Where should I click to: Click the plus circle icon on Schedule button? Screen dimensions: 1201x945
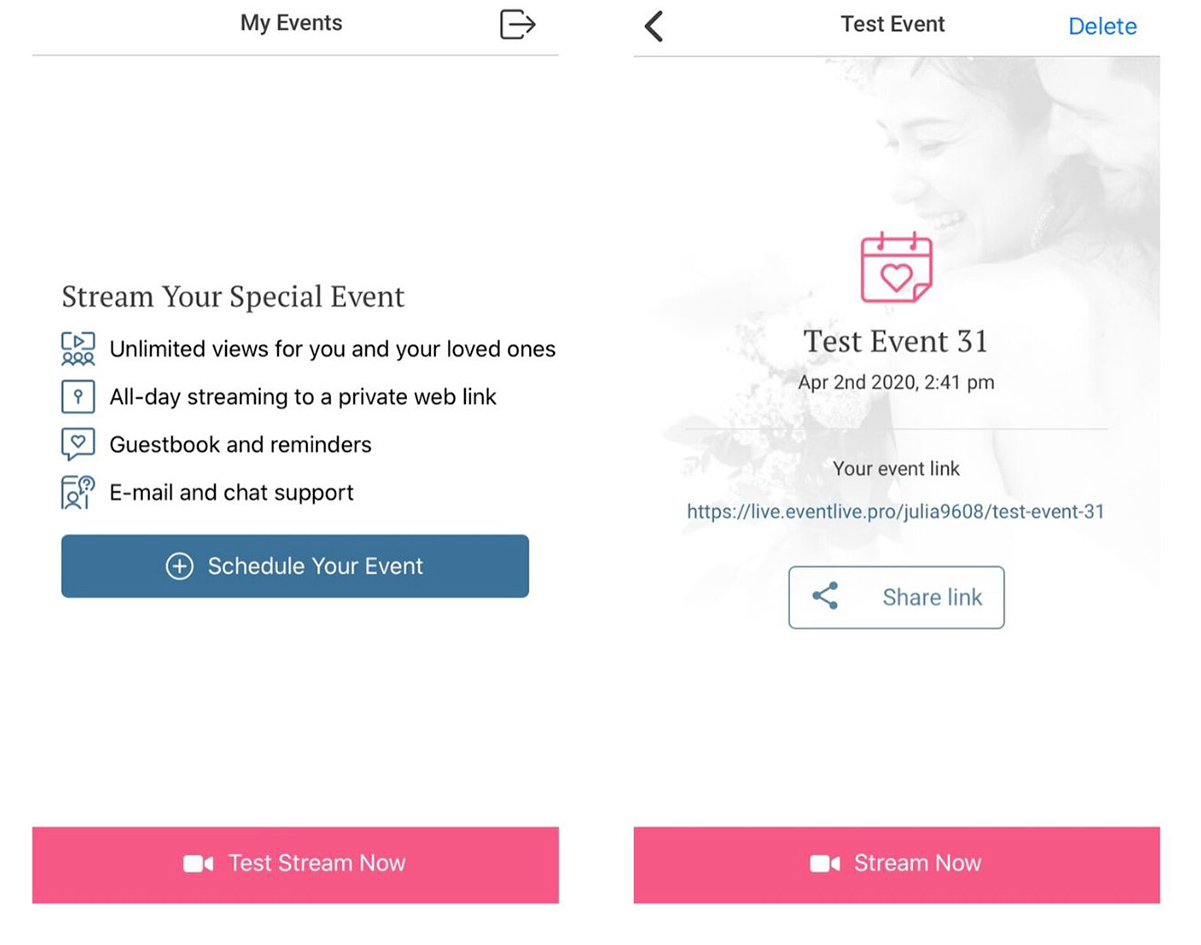pyautogui.click(x=179, y=567)
